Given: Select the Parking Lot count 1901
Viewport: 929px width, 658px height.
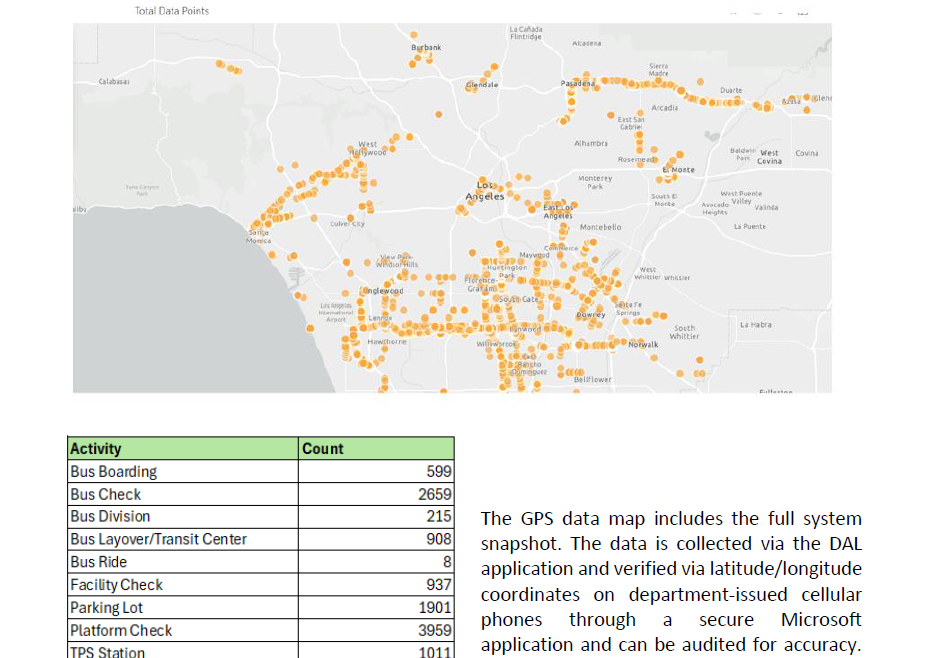Looking at the screenshot, I should 434,608.
